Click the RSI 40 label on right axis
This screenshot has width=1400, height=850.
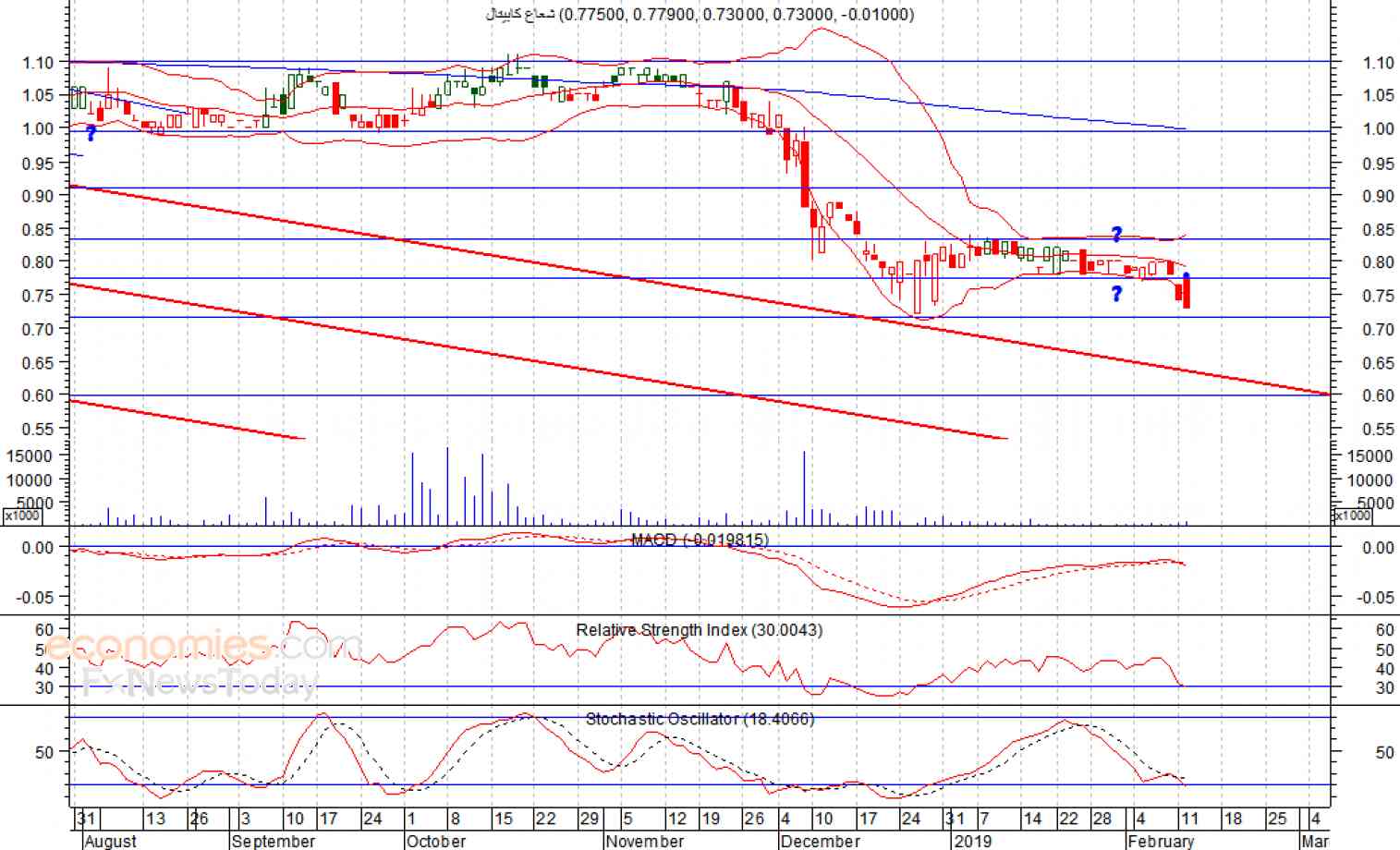pyautogui.click(x=1384, y=669)
